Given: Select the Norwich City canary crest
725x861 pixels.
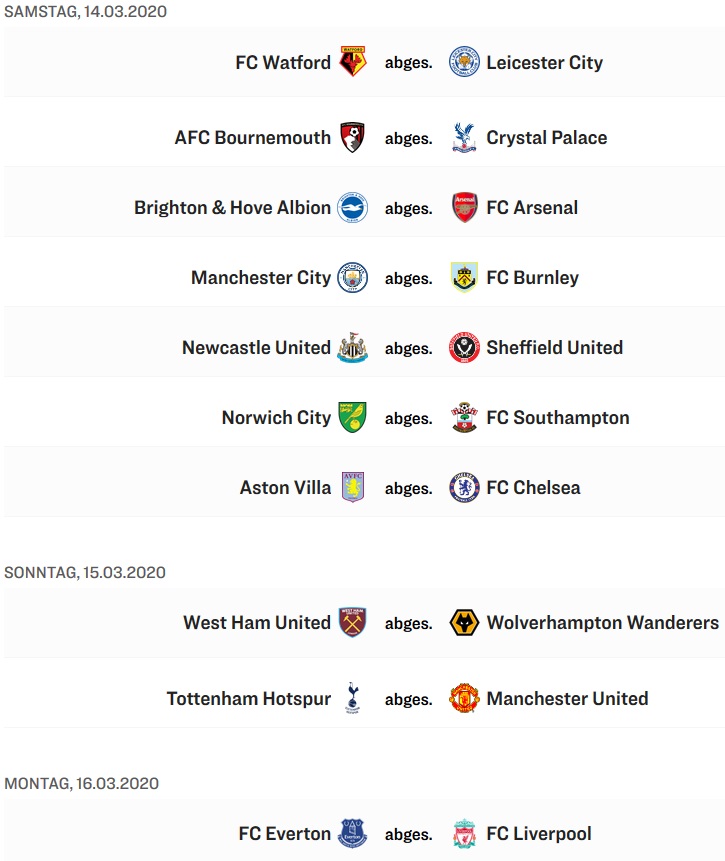Looking at the screenshot, I should [x=353, y=417].
